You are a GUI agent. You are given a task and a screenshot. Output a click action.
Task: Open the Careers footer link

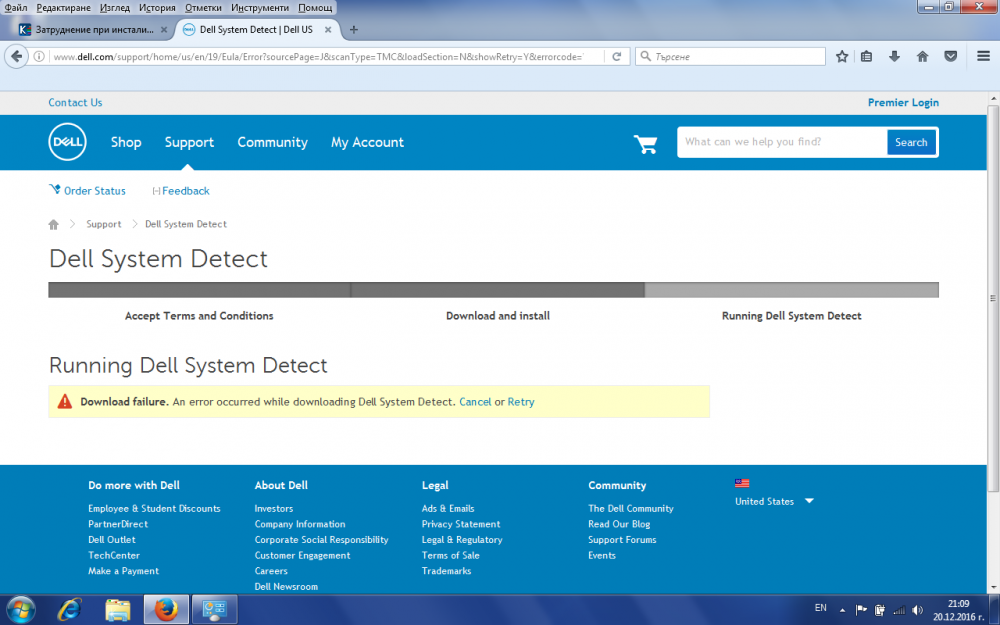[271, 571]
